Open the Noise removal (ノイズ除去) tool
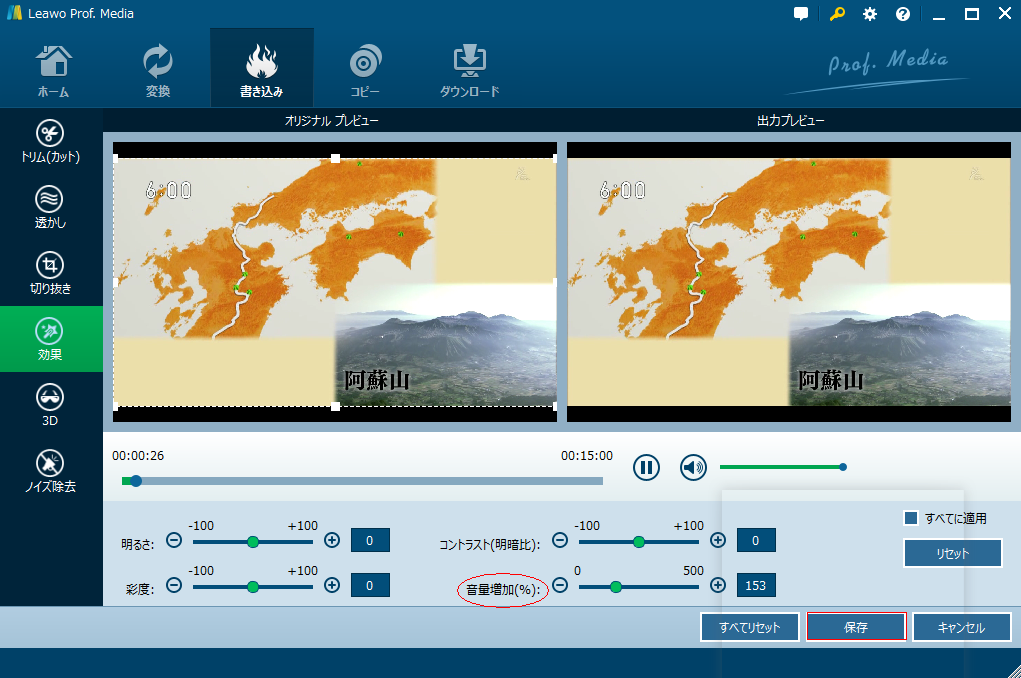The width and height of the screenshot is (1021, 678). tap(50, 471)
